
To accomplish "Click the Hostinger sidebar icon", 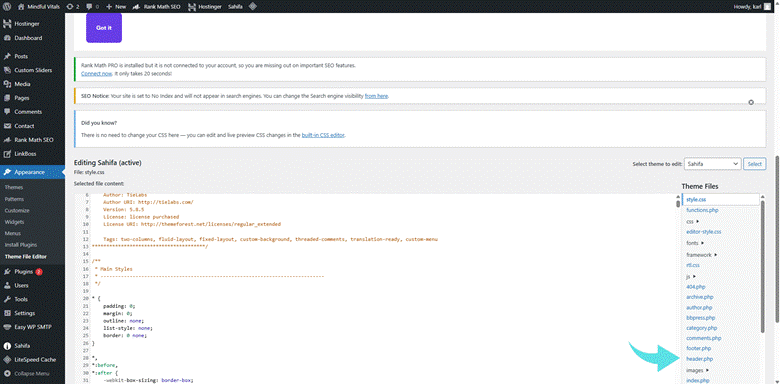I will [x=7, y=24].
